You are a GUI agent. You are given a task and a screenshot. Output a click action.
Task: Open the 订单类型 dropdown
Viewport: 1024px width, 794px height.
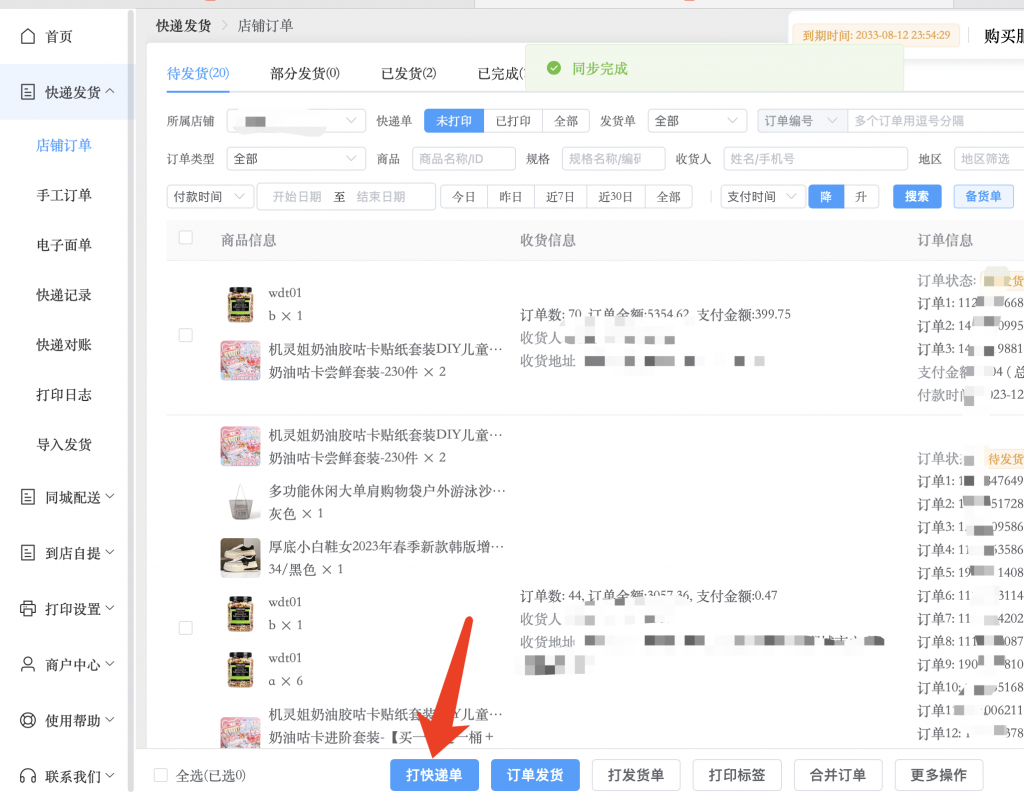[x=296, y=159]
